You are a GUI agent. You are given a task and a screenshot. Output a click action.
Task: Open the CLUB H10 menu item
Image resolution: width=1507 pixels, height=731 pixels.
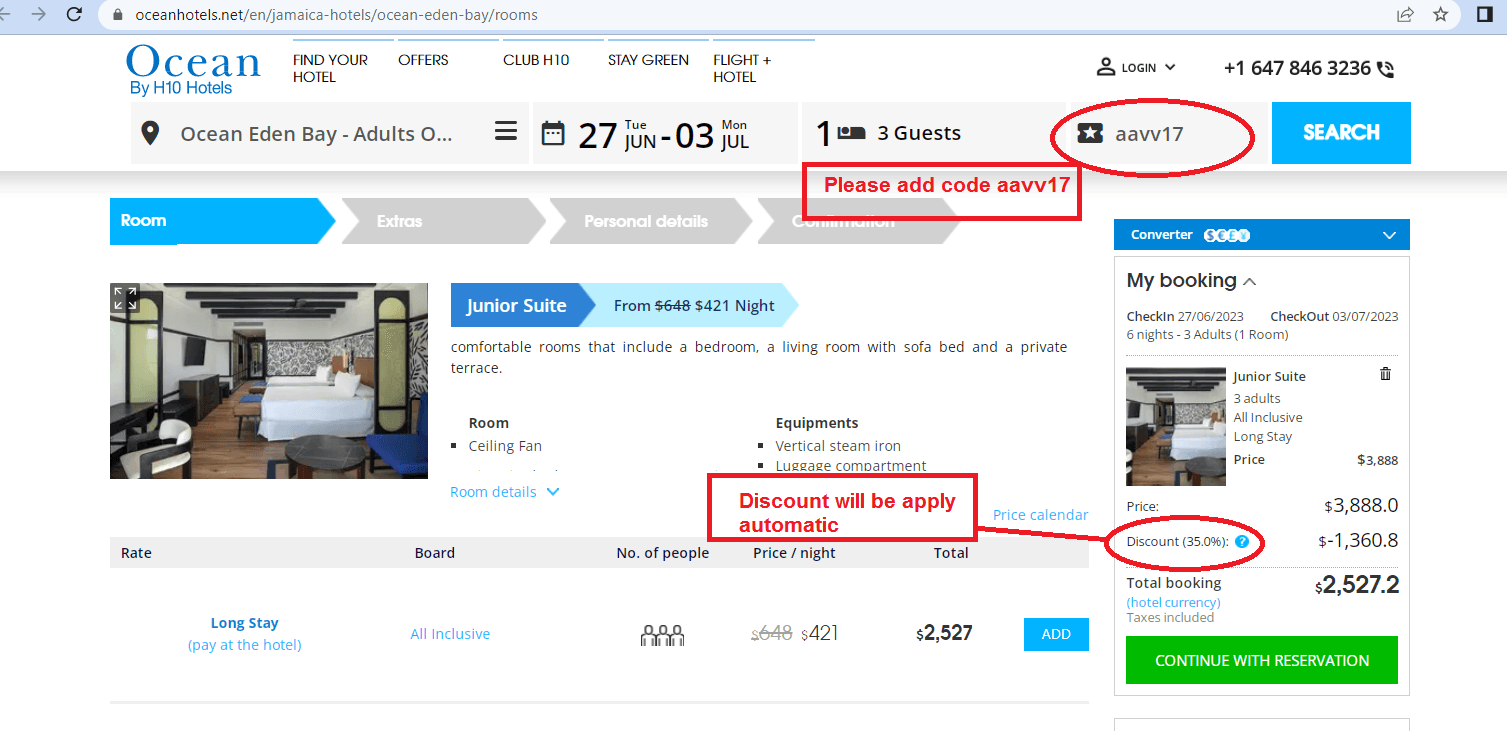tap(536, 60)
